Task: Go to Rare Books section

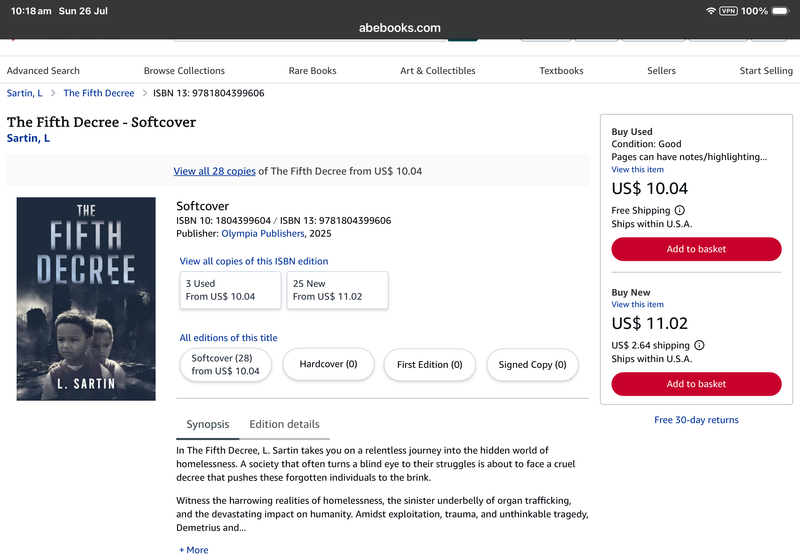Action: point(312,70)
